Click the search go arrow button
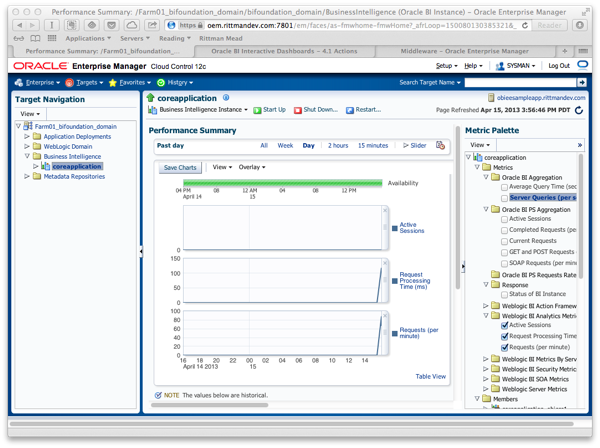 tap(582, 82)
